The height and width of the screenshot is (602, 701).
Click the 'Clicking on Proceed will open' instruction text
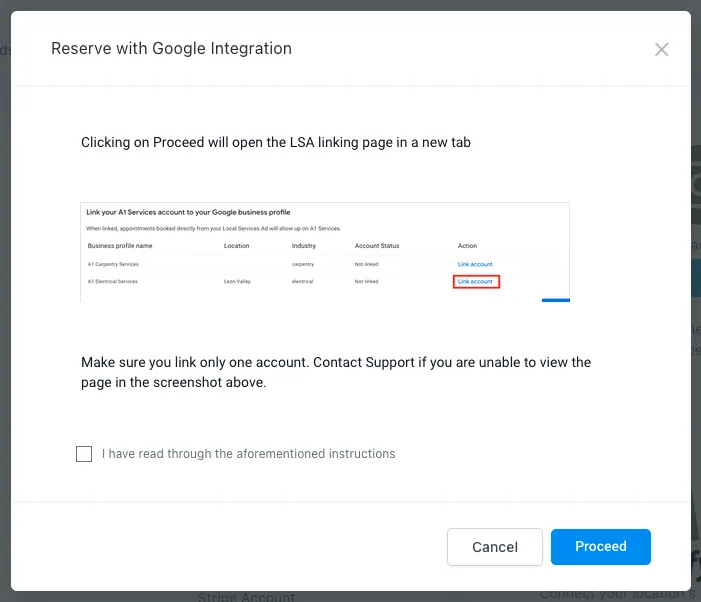(275, 142)
